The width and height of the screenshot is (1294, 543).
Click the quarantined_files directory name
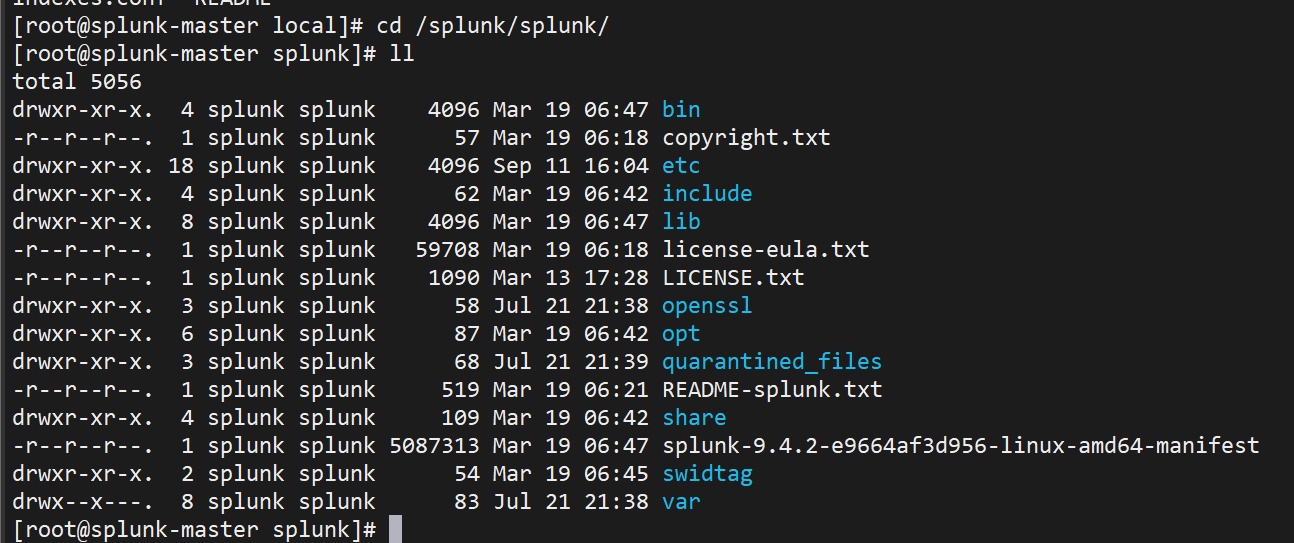(771, 362)
